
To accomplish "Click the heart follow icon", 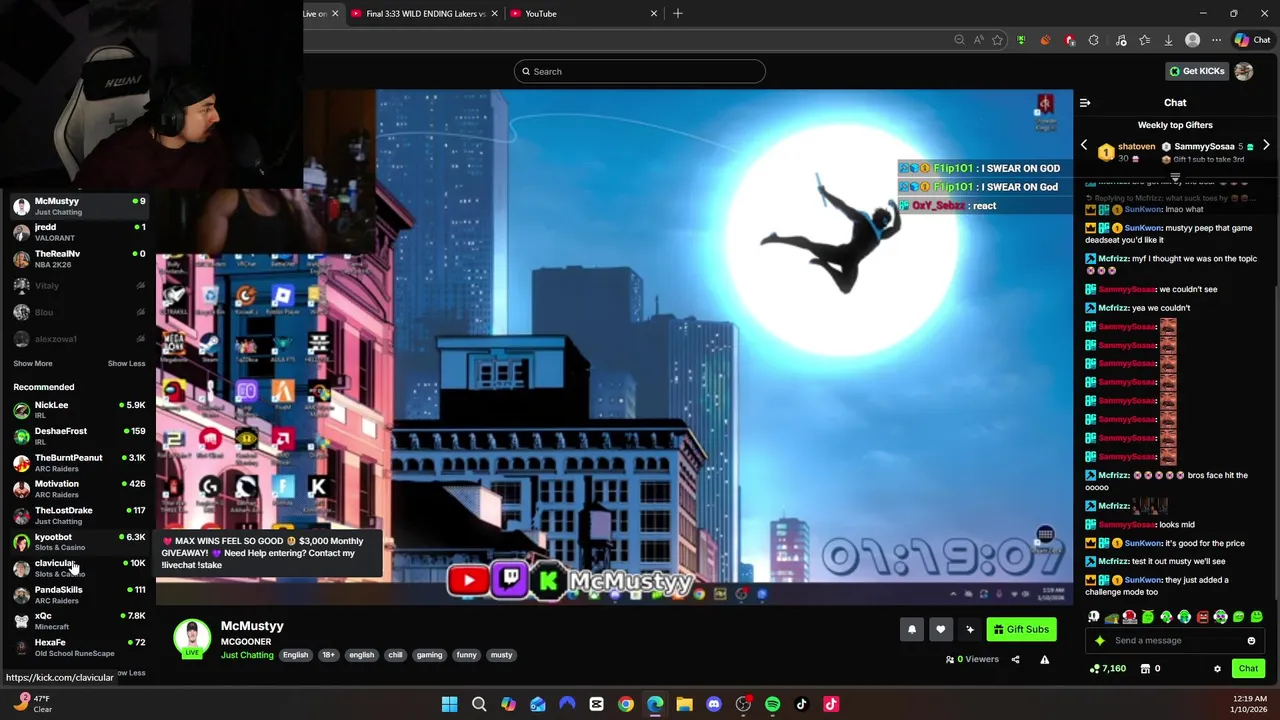I will point(940,629).
